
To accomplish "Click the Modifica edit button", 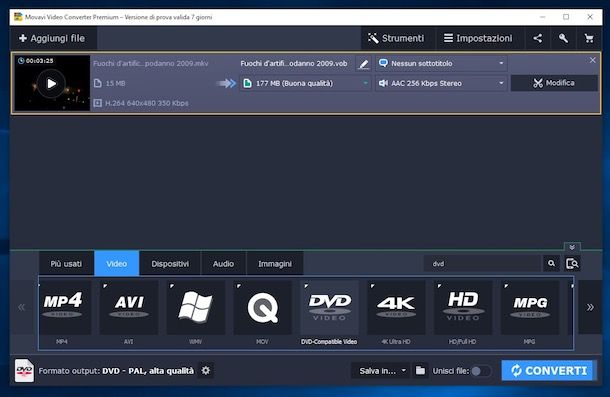I will point(554,83).
